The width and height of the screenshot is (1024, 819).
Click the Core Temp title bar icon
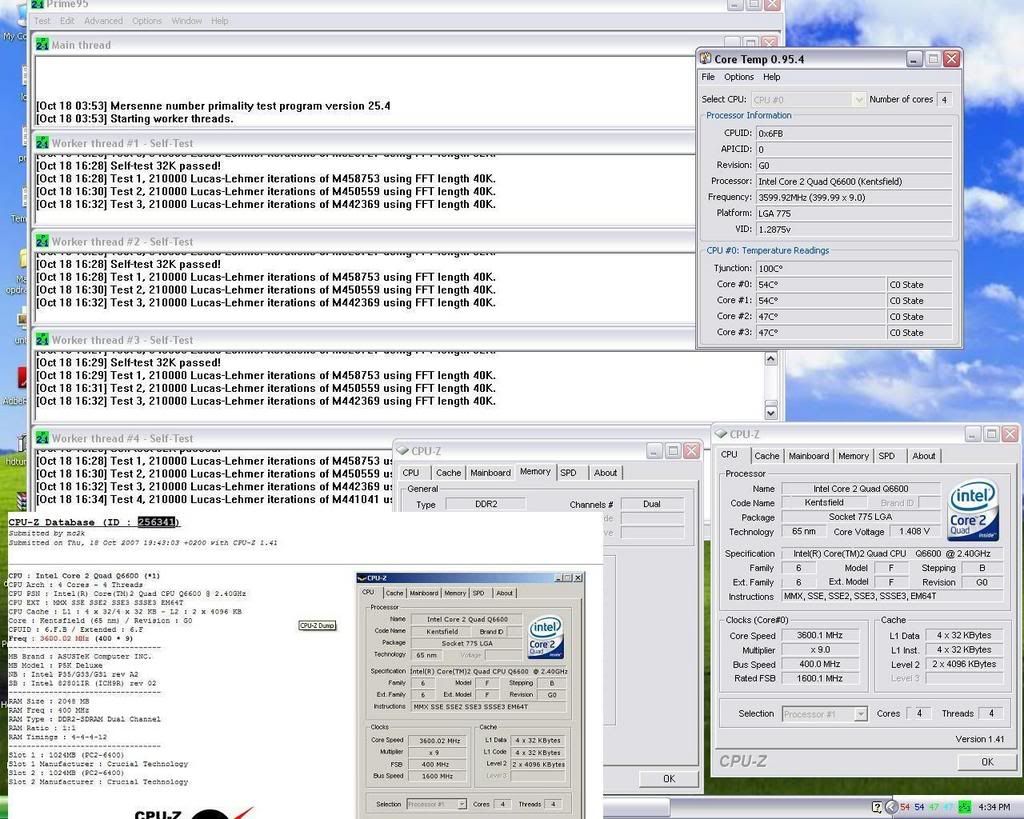706,59
